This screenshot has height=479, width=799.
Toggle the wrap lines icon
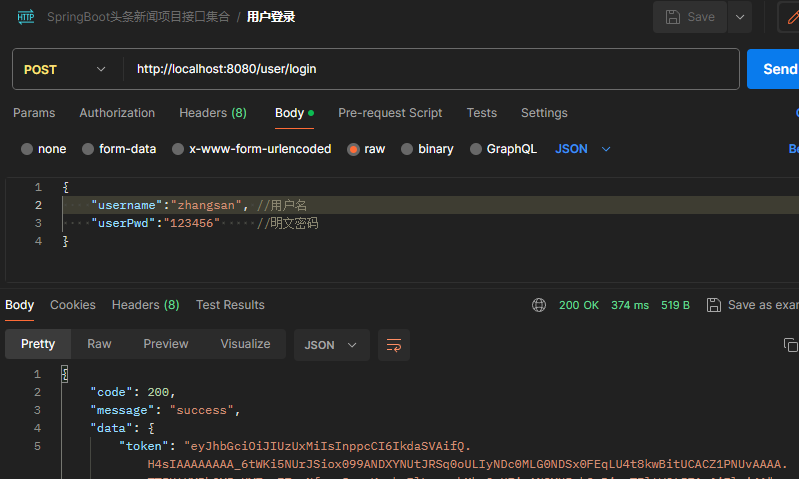point(394,345)
